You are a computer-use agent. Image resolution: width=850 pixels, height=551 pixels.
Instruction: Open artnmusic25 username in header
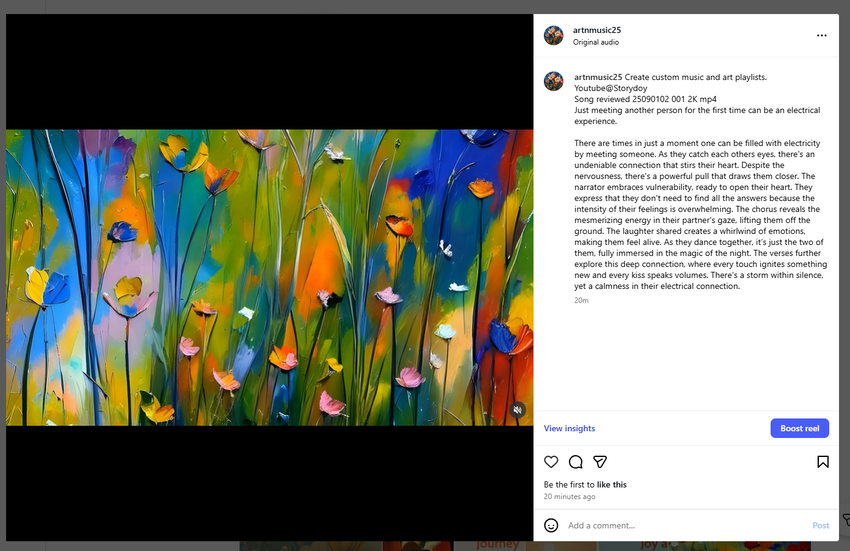(x=597, y=30)
